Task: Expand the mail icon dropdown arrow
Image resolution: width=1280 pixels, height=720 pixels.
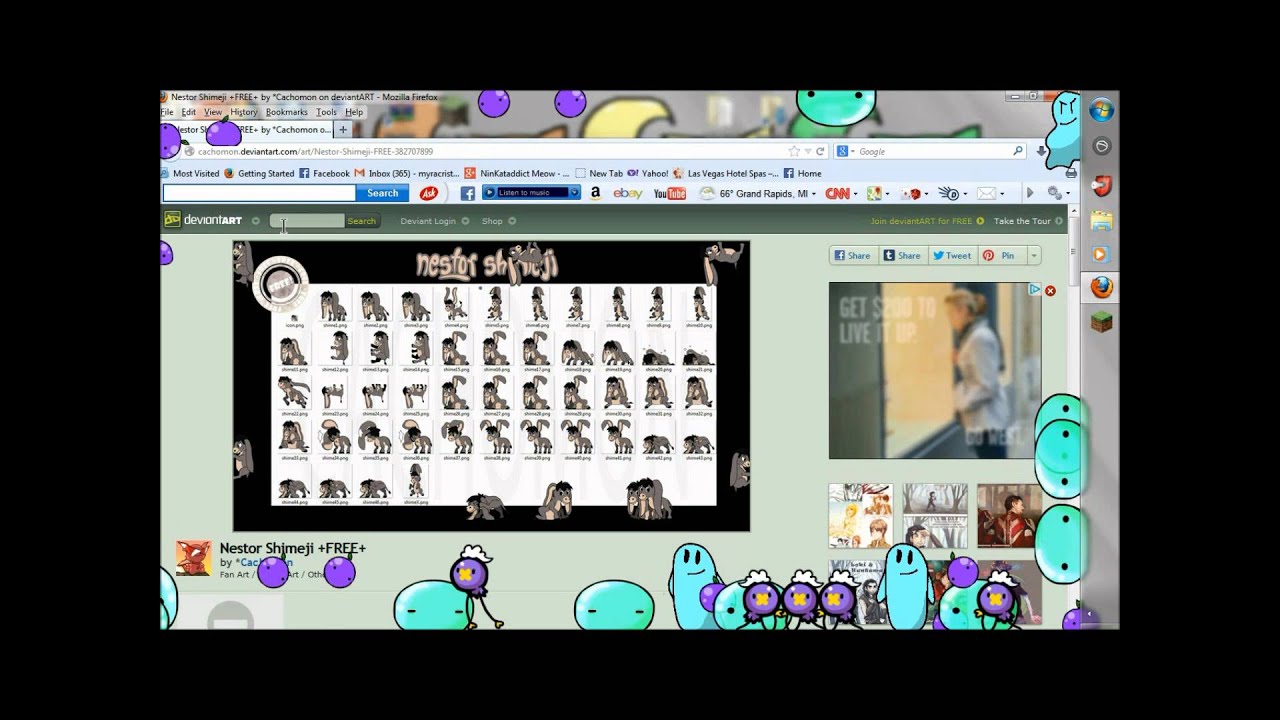Action: click(x=1002, y=194)
